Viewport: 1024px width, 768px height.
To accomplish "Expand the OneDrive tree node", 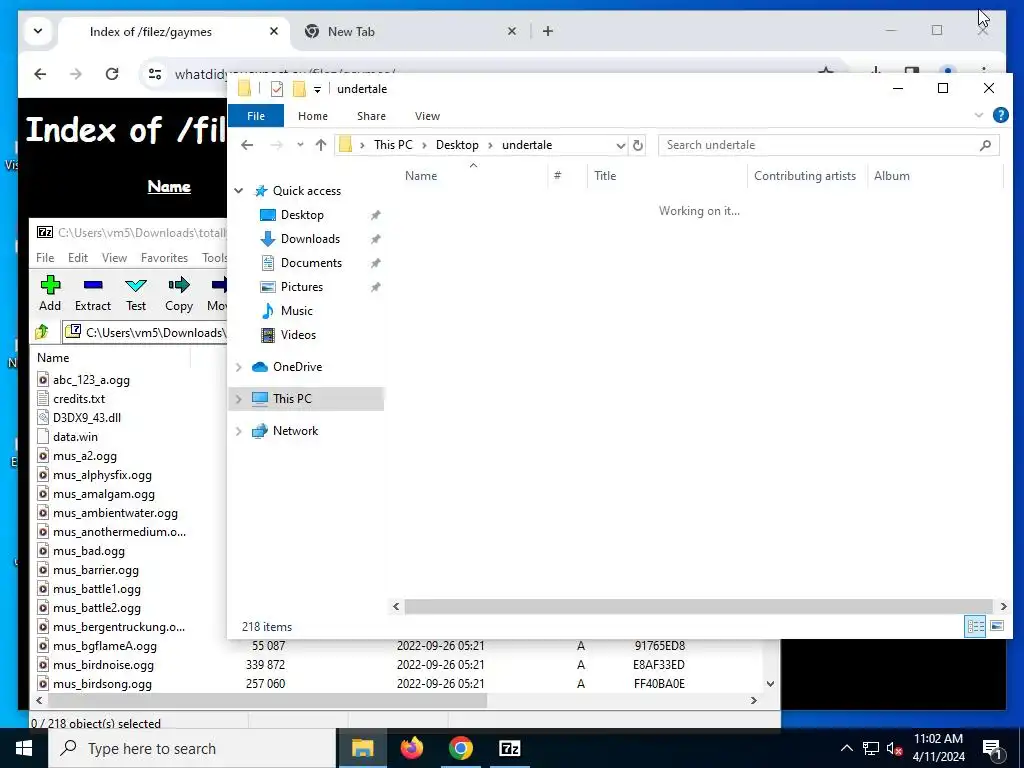I will point(239,367).
